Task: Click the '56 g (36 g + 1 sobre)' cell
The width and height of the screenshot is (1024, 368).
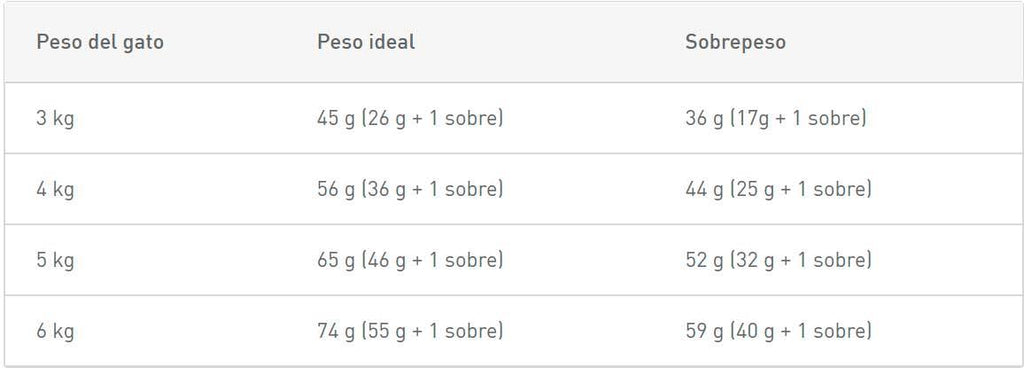Action: click(410, 189)
